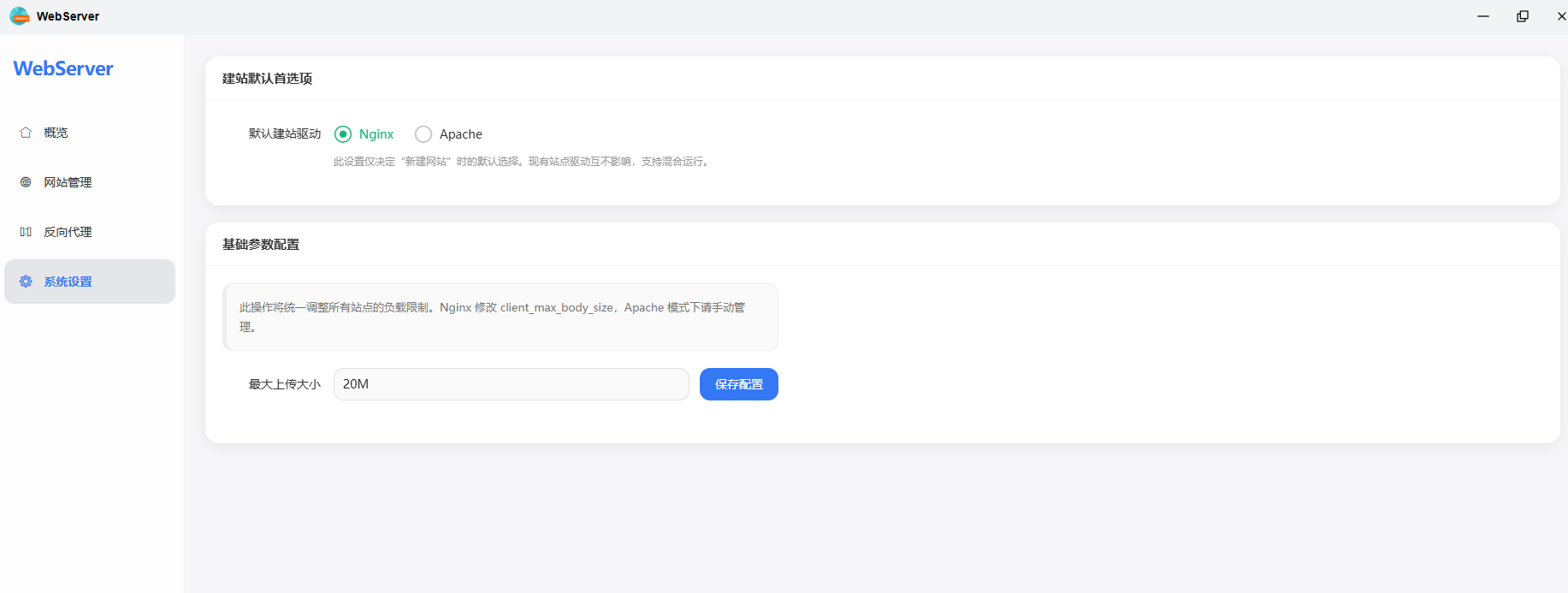Screen dimensions: 1568x593
Task: Click the 建站默认首选项 section heading
Action: 267,79
